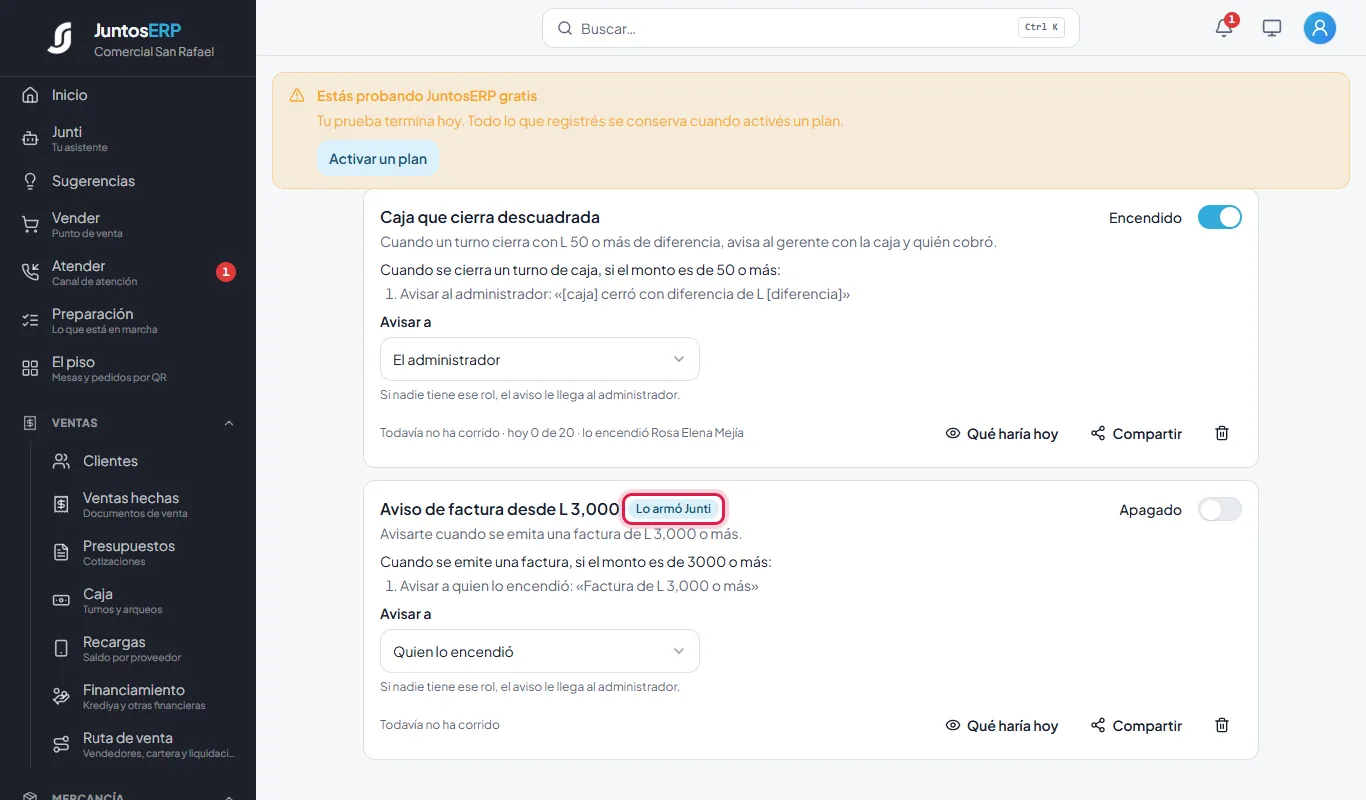Open the Quien lo encendió dropdown
Viewport: 1366px width, 800px height.
[x=540, y=651]
